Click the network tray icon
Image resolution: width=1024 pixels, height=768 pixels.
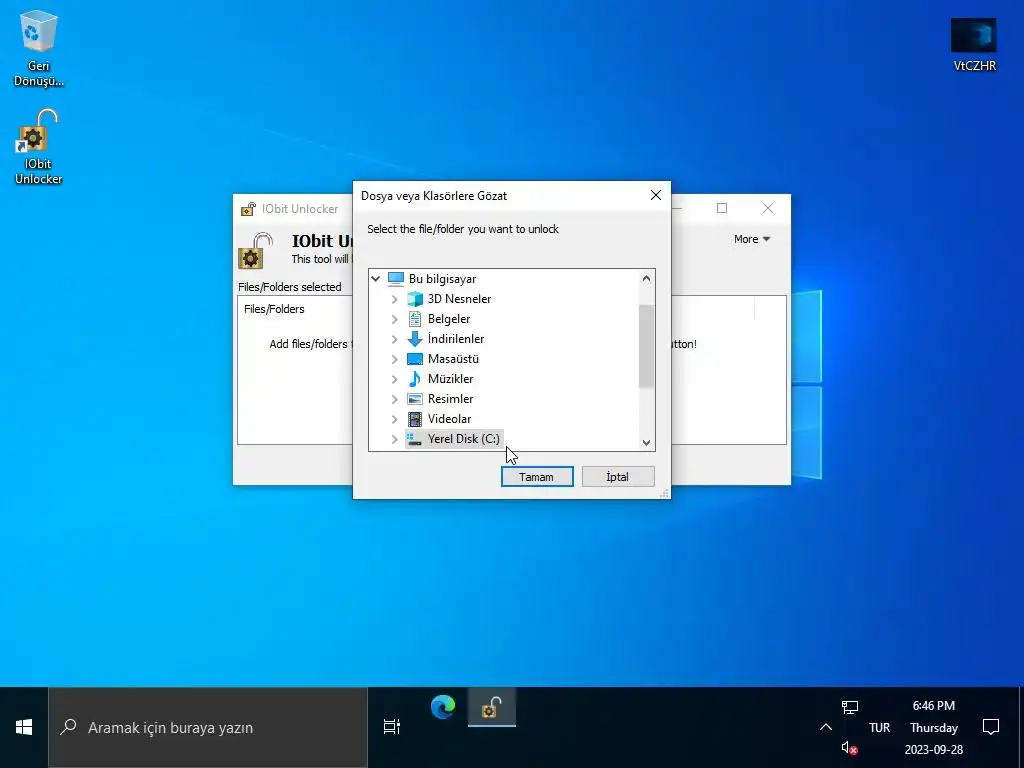click(x=850, y=707)
